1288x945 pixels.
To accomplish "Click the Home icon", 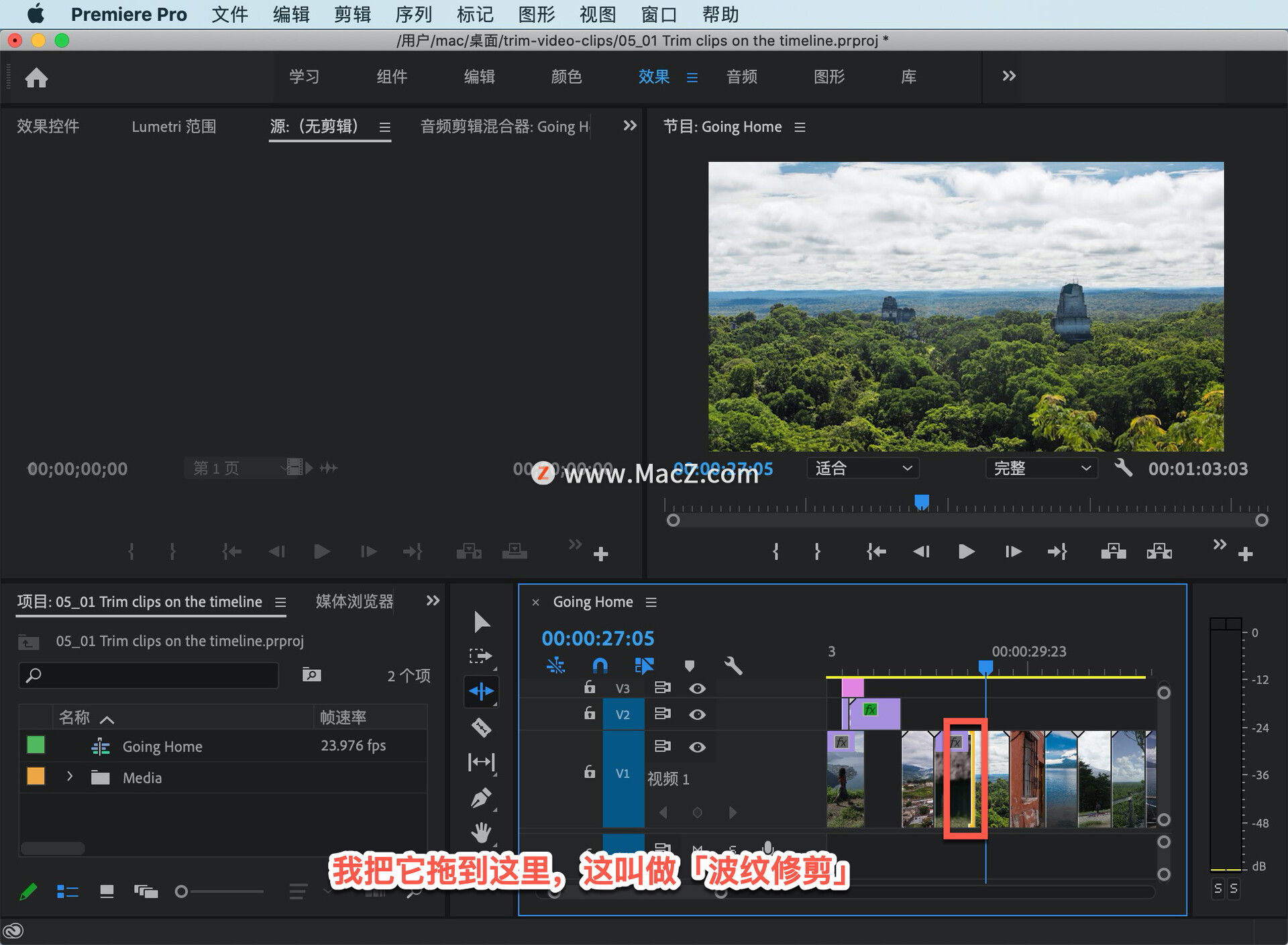I will coord(36,78).
